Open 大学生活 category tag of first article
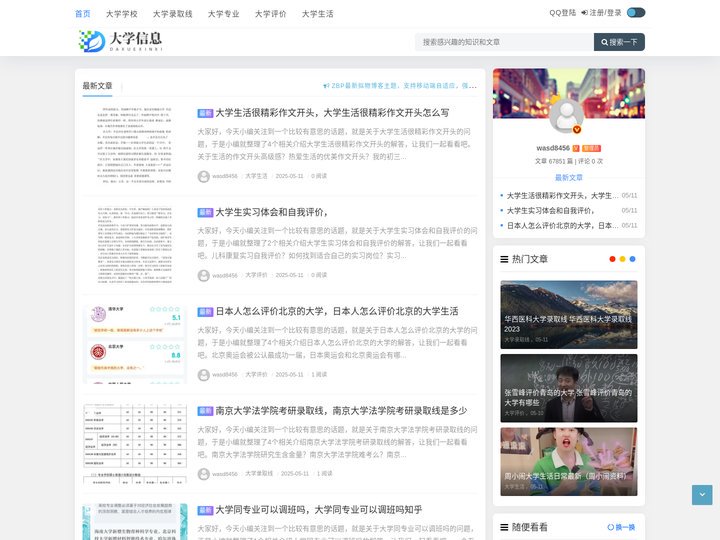 tap(256, 176)
